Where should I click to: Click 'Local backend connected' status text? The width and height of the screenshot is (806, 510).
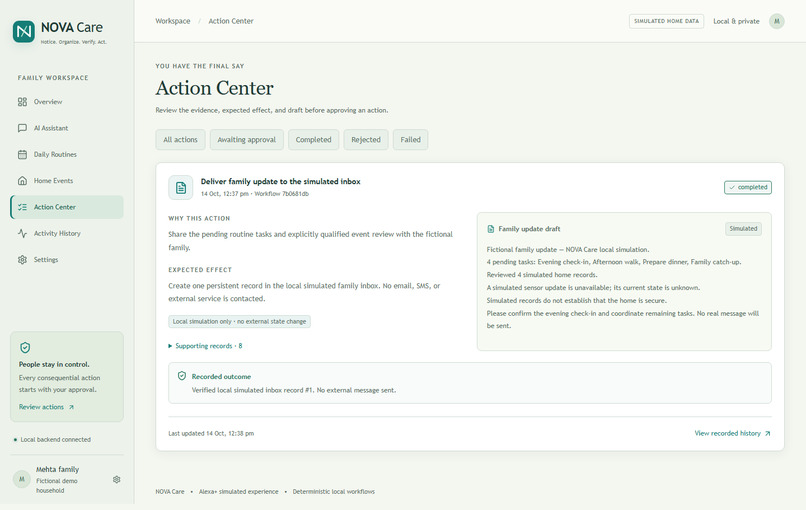pos(56,440)
